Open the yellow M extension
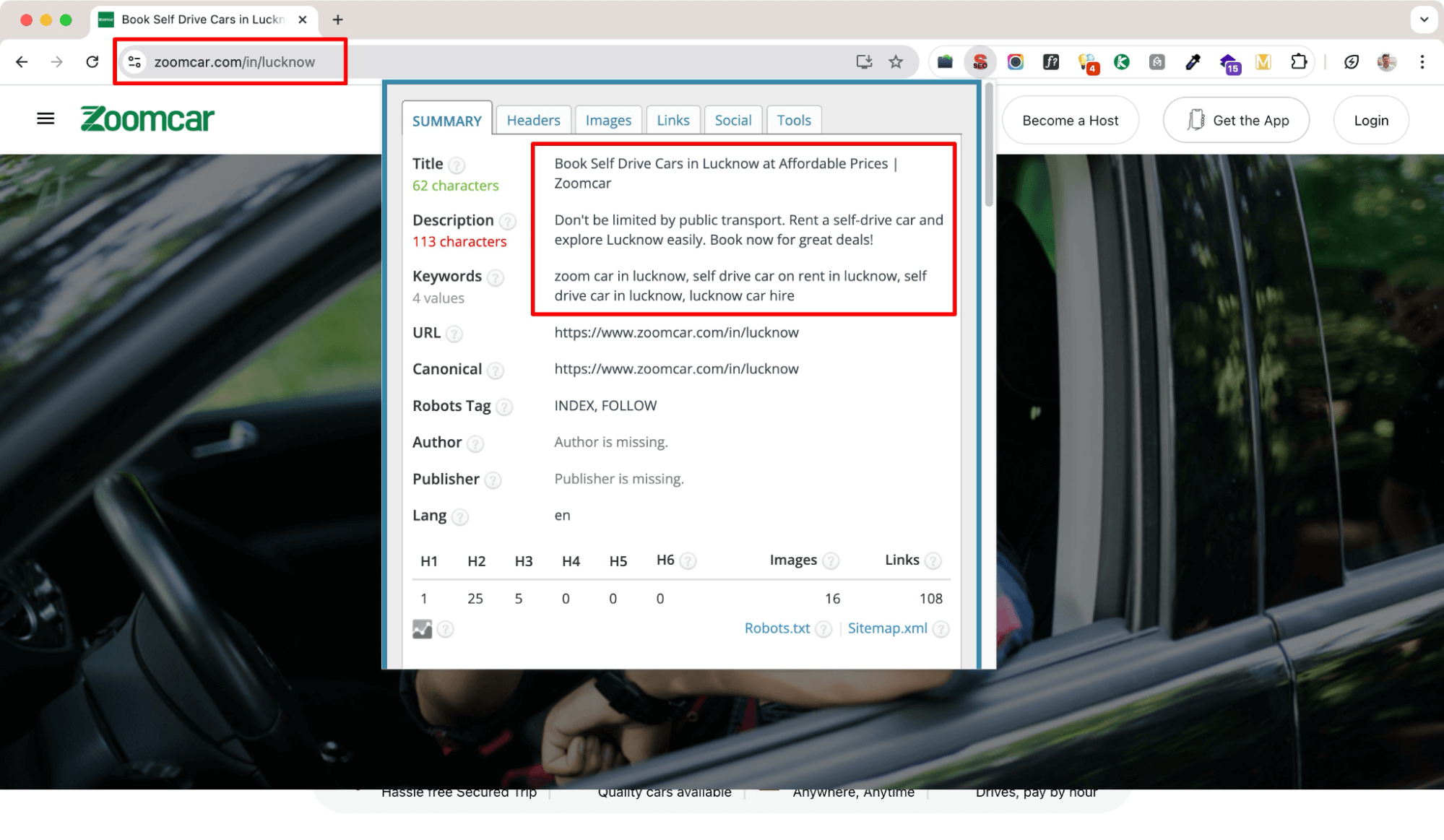1444x840 pixels. click(1263, 62)
